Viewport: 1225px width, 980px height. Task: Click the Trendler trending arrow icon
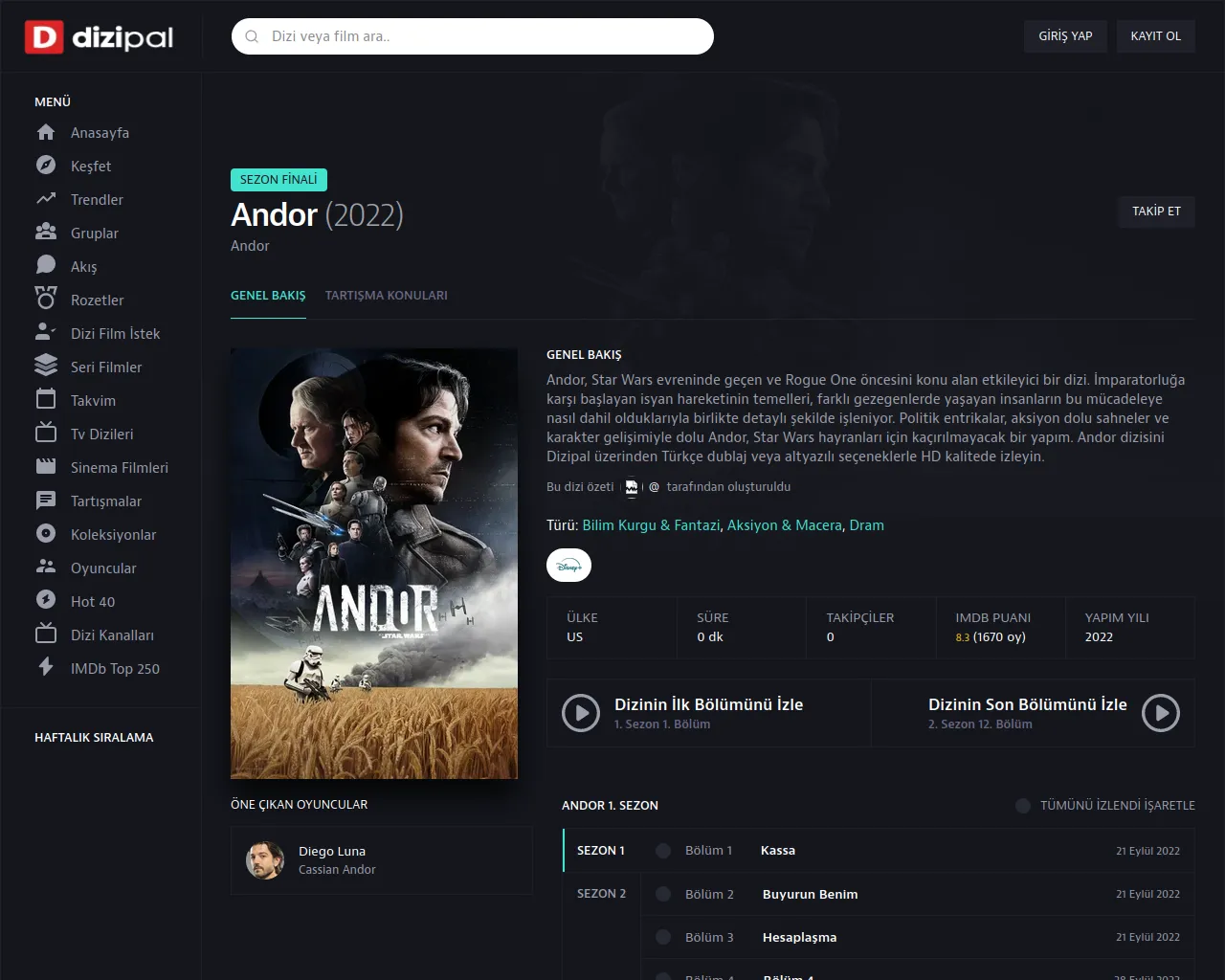(46, 199)
